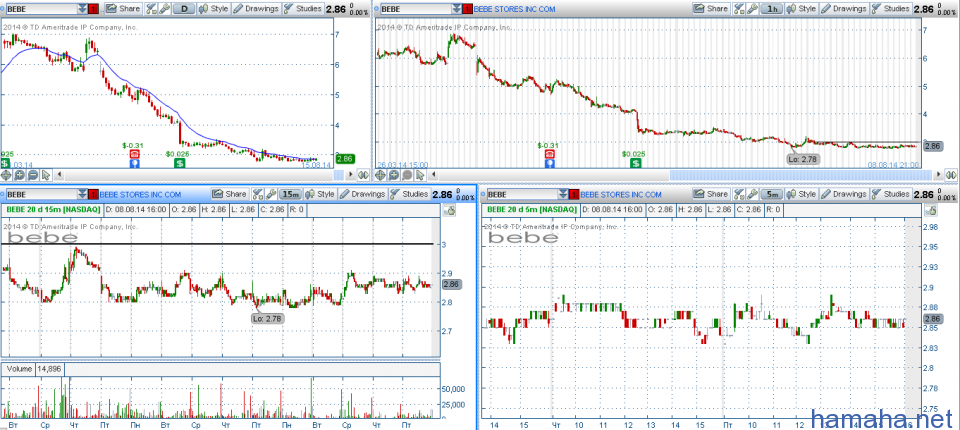The height and width of the screenshot is (430, 960).
Task: Click the 15m timeframe button
Action: [290, 194]
